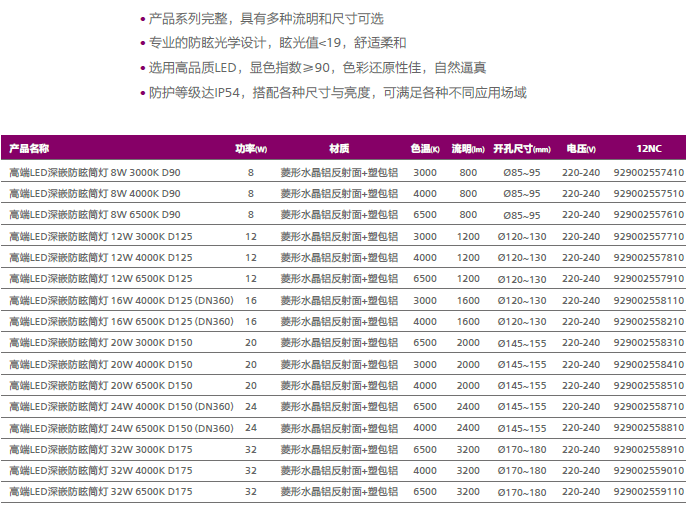694x507 pixels.
Task: Click the 12NC code 929002559110
Action: [x=649, y=491]
